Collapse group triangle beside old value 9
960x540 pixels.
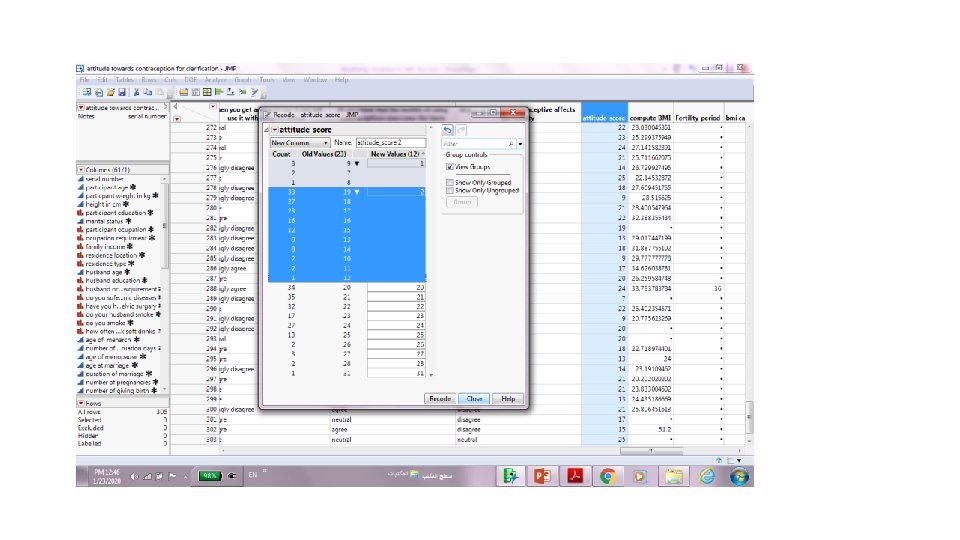(357, 163)
